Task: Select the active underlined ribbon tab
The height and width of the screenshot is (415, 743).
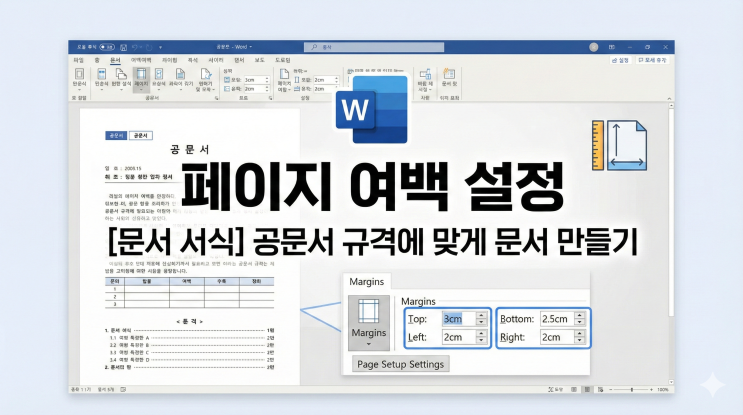Action: coord(115,60)
